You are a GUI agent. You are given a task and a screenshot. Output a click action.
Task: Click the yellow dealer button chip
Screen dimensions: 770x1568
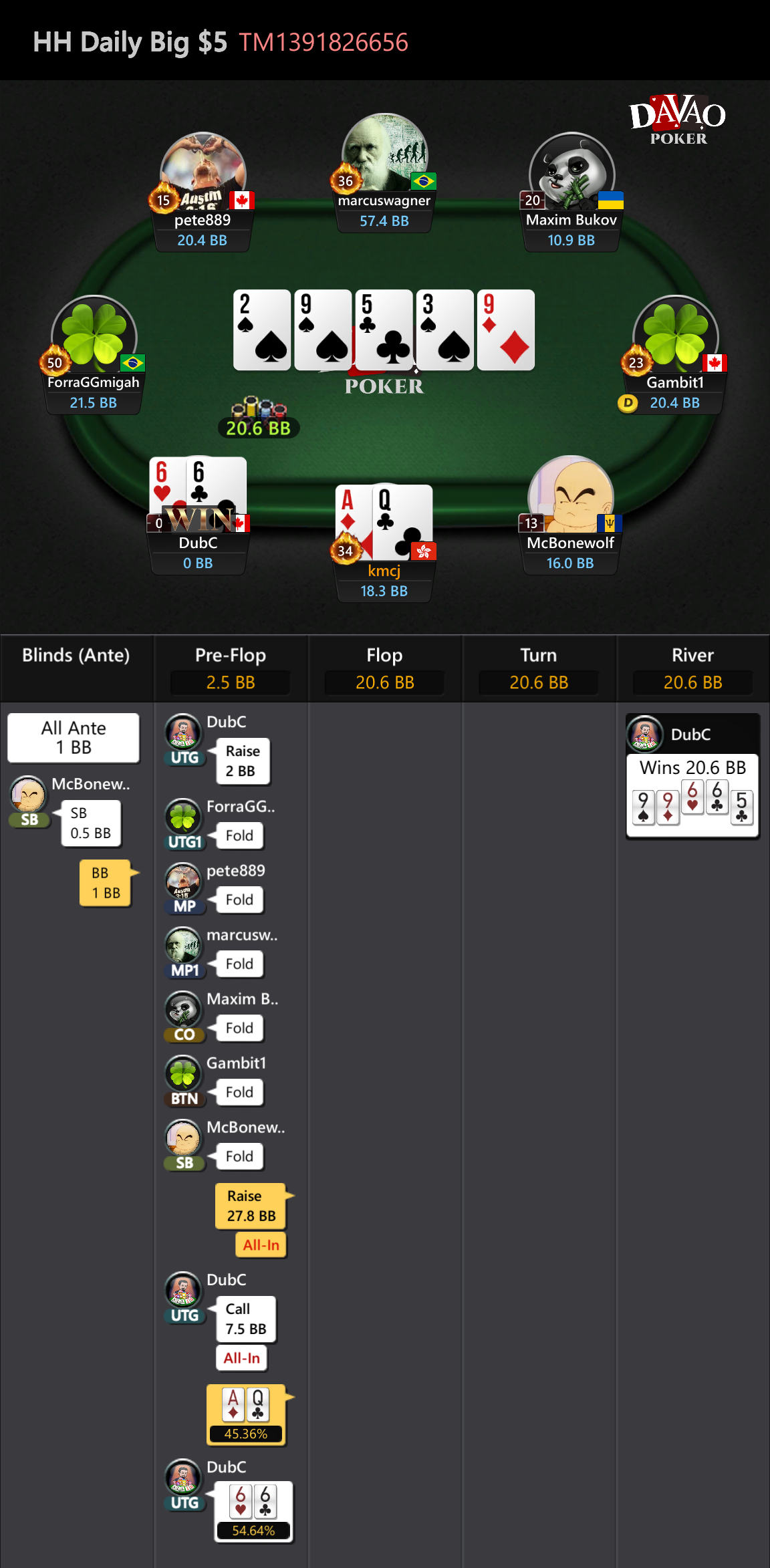point(628,403)
